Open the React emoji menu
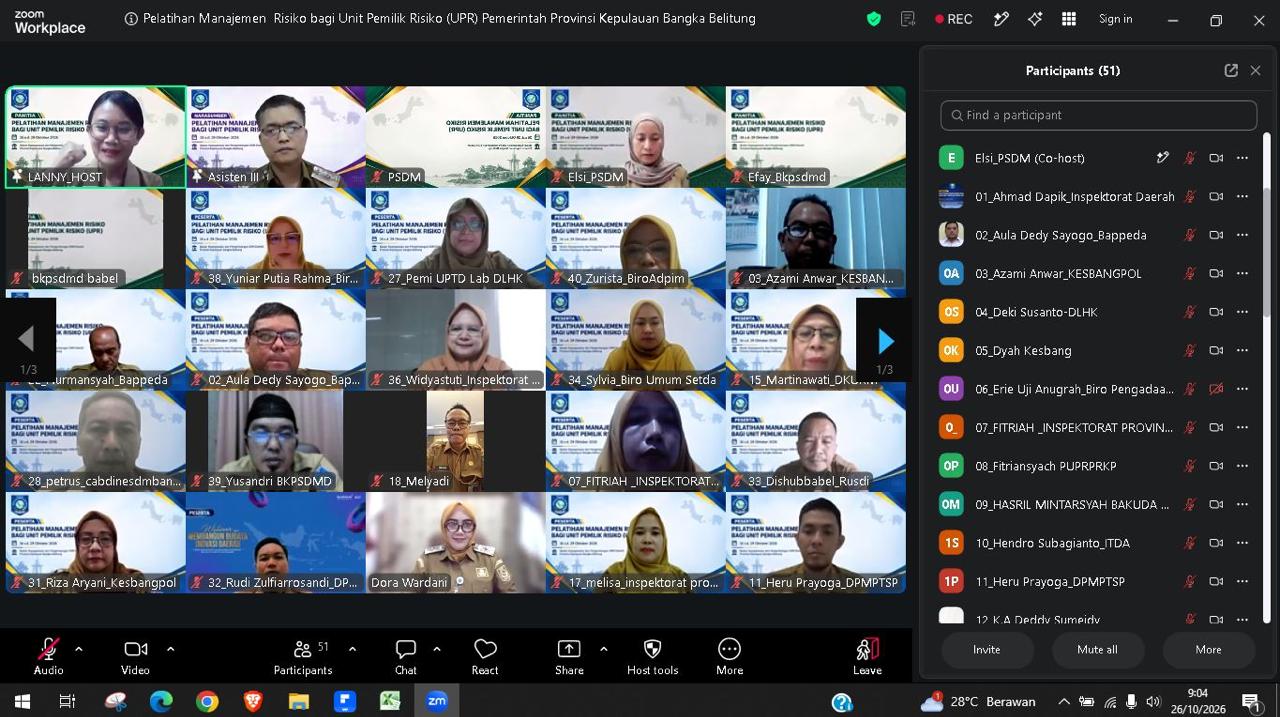 485,657
